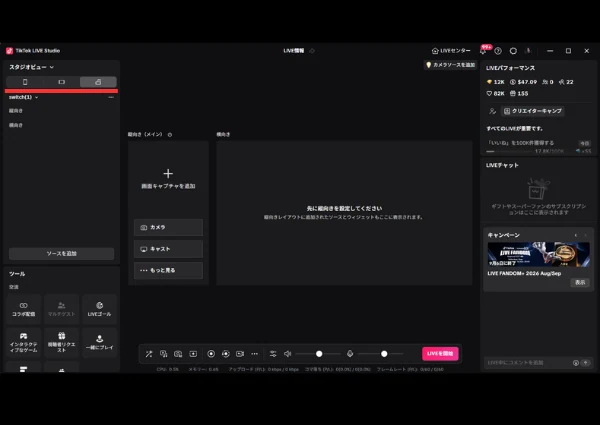This screenshot has width=600, height=425.
Task: Click the replay capture circular icon
Action: point(225,354)
